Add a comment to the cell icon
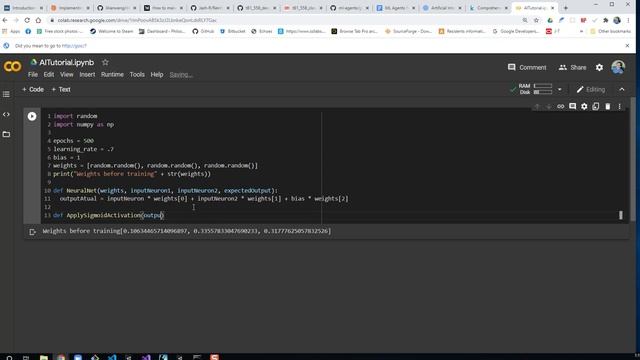640x360 pixels. (572, 107)
